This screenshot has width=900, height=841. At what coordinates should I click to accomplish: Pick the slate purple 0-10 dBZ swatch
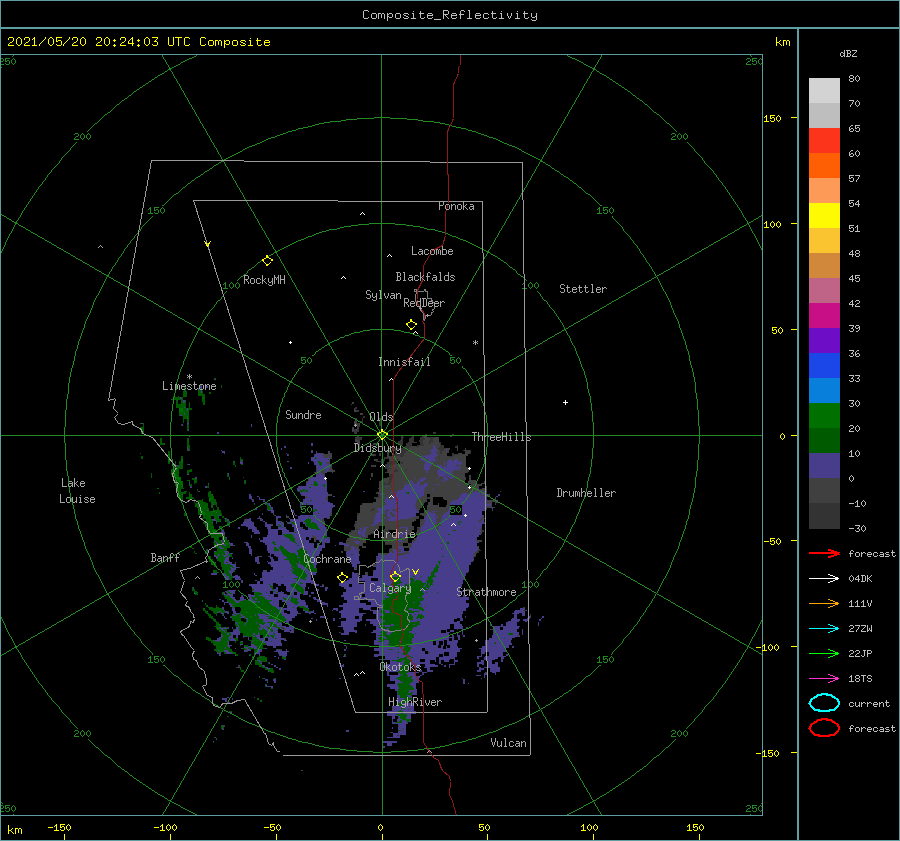click(x=824, y=466)
